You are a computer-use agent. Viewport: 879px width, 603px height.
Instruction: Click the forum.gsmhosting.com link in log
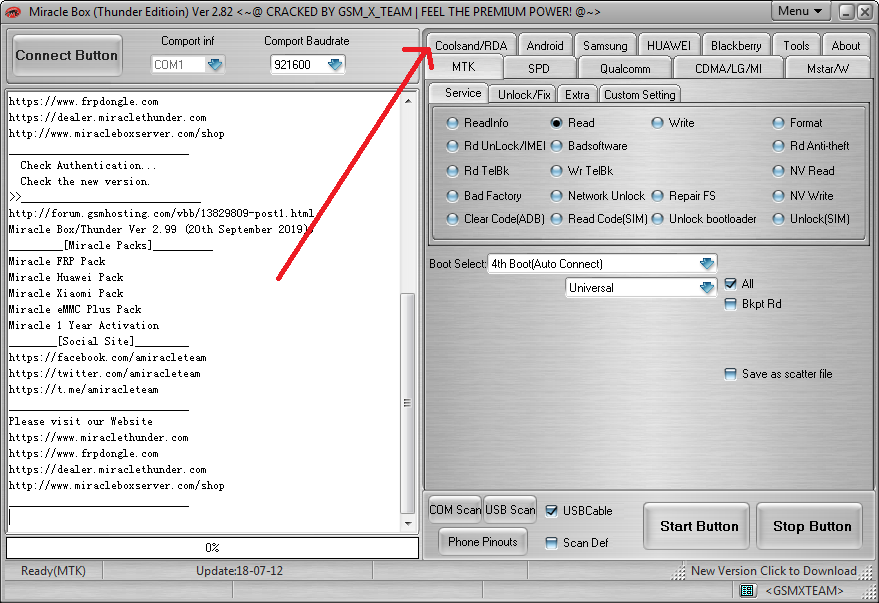161,214
